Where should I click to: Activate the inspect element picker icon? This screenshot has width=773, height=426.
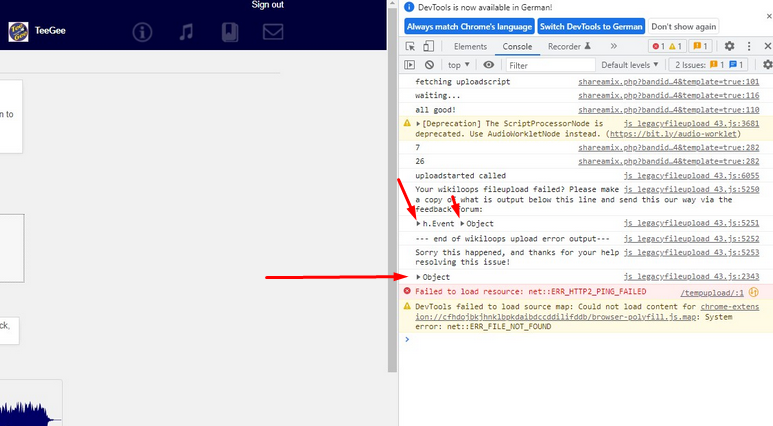coord(410,46)
